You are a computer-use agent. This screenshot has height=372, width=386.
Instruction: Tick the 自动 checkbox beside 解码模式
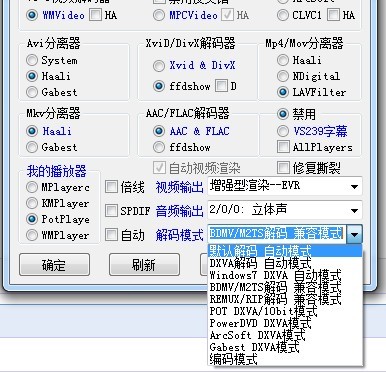click(x=111, y=235)
